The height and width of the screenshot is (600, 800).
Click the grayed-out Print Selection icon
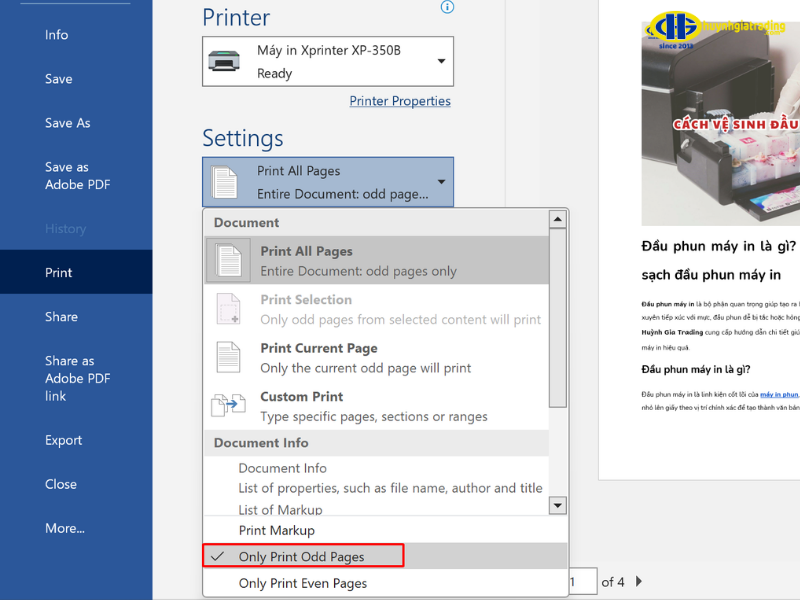pos(229,309)
